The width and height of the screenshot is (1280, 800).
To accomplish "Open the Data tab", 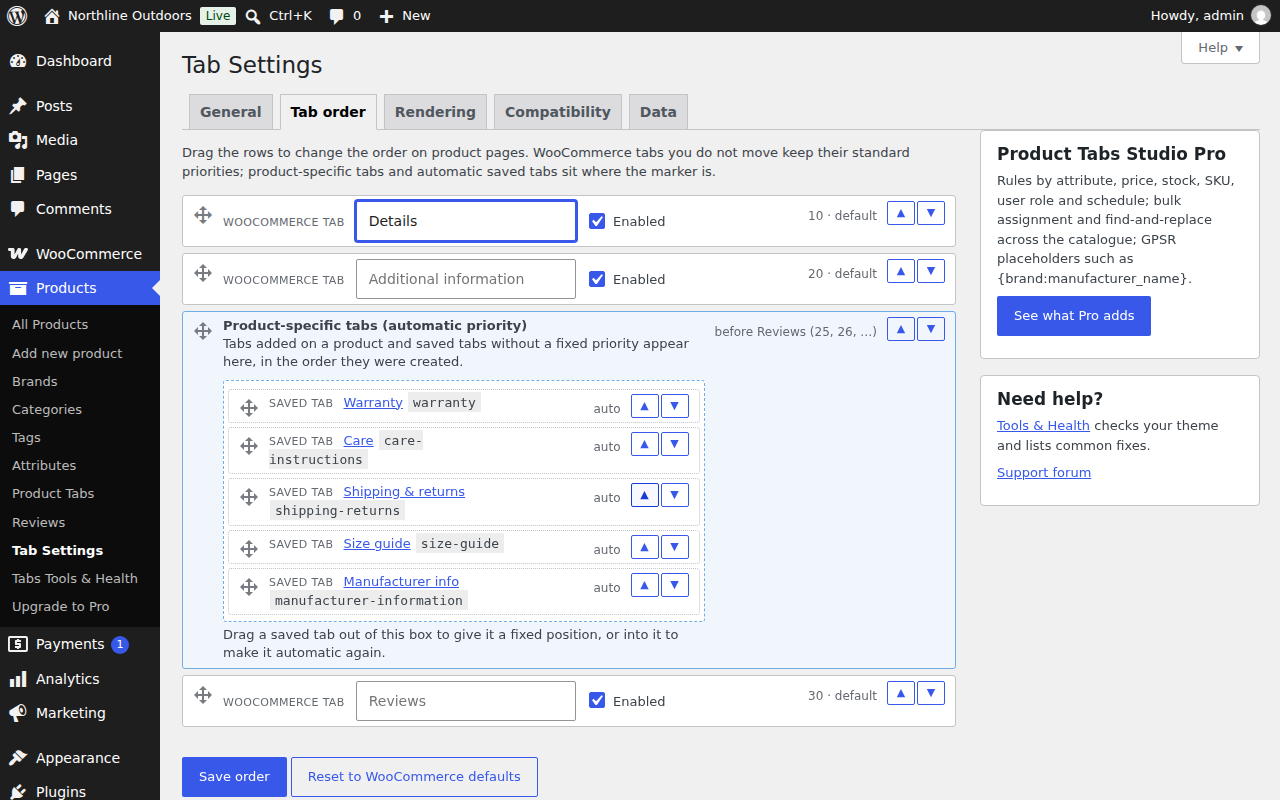I will click(658, 112).
